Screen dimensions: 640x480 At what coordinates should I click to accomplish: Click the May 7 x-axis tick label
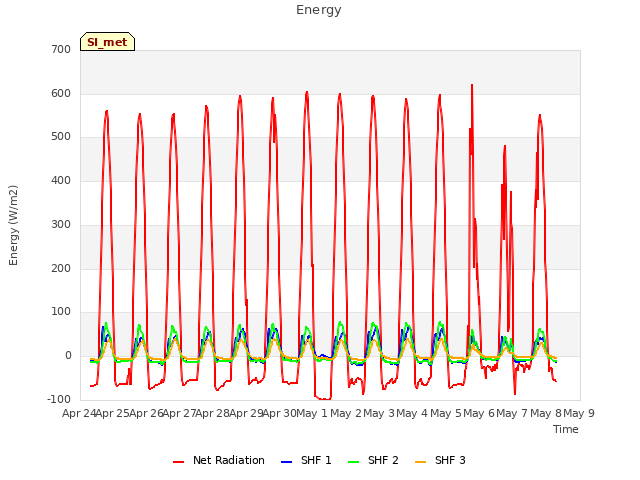(512, 413)
